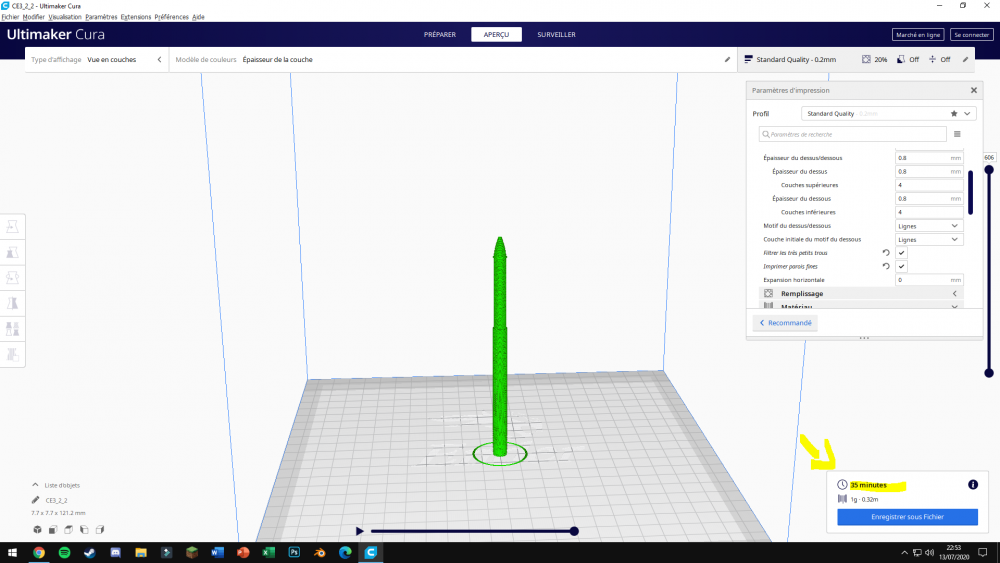Screen dimensions: 1000x563
Task: Switch to top camera view icon
Action: pos(68,529)
